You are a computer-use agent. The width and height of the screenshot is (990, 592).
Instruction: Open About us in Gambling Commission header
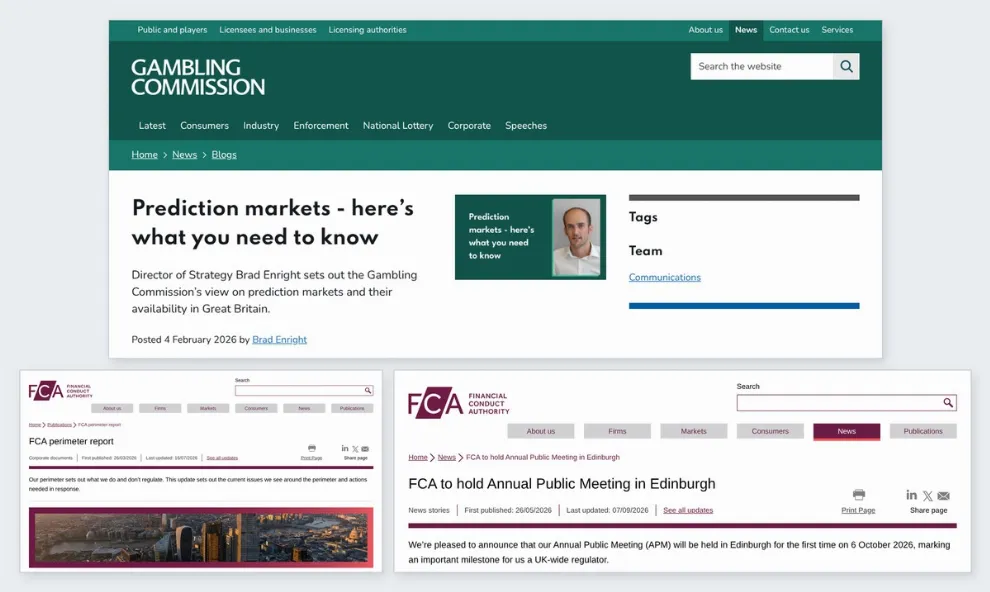pyautogui.click(x=705, y=30)
